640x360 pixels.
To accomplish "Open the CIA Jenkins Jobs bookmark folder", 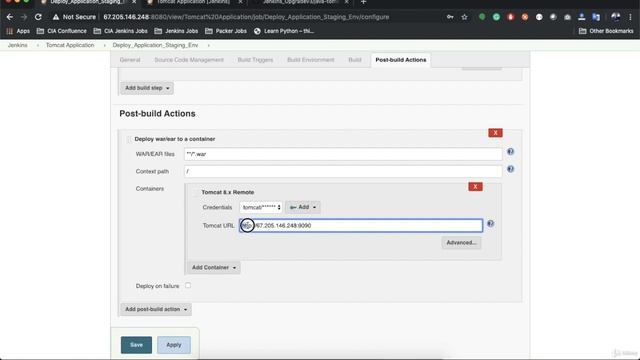I will (x=120, y=31).
